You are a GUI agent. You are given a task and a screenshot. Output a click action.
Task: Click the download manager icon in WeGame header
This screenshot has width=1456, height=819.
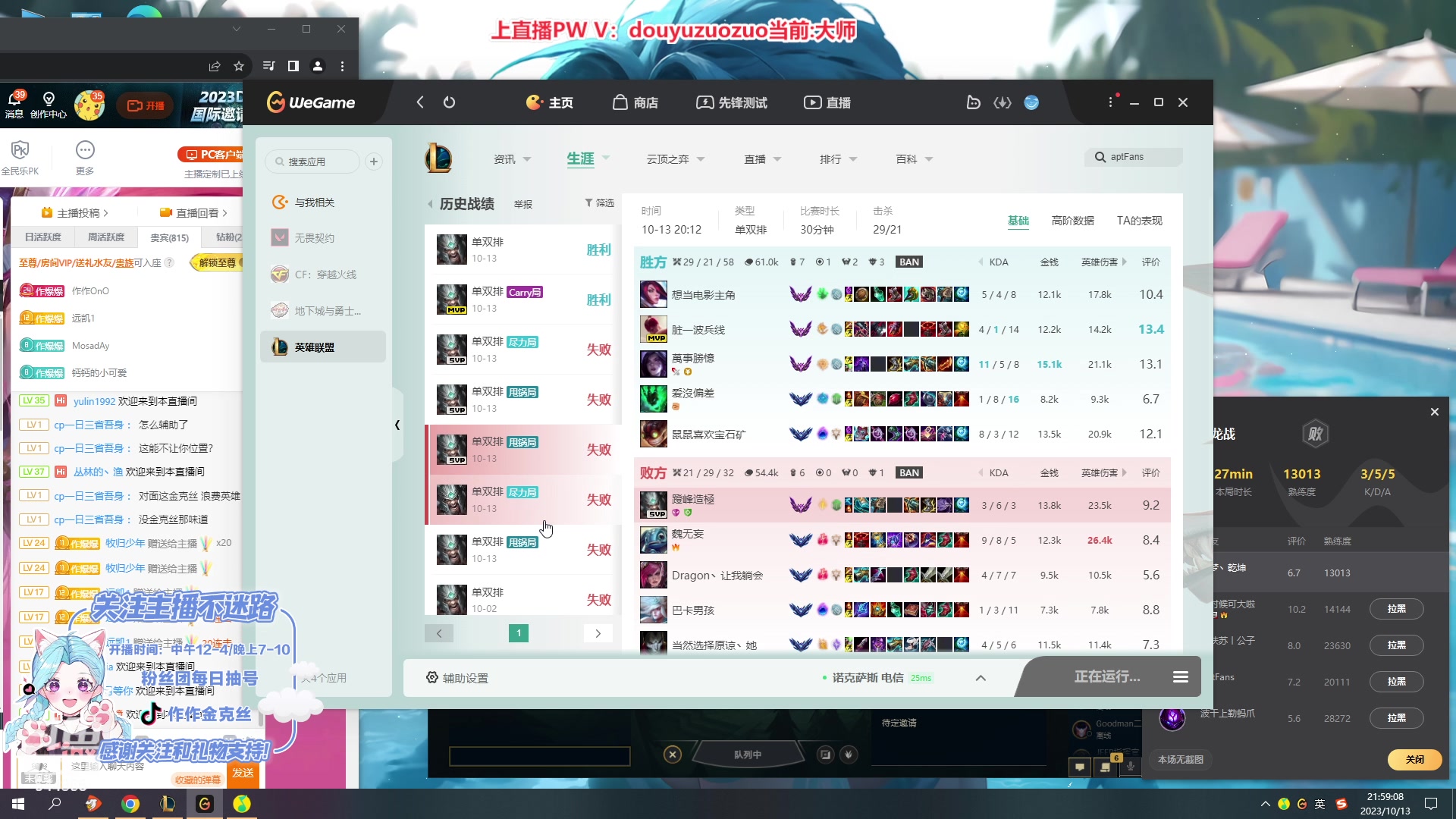point(1003,102)
